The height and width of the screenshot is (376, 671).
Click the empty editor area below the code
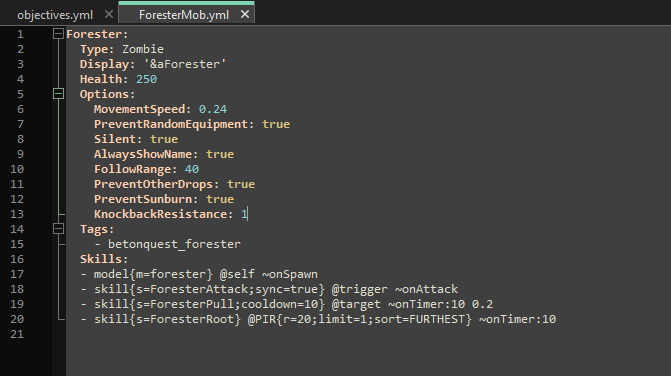tap(368, 355)
